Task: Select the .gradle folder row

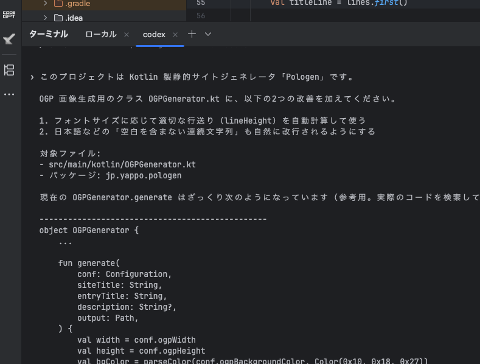Action: pos(104,4)
